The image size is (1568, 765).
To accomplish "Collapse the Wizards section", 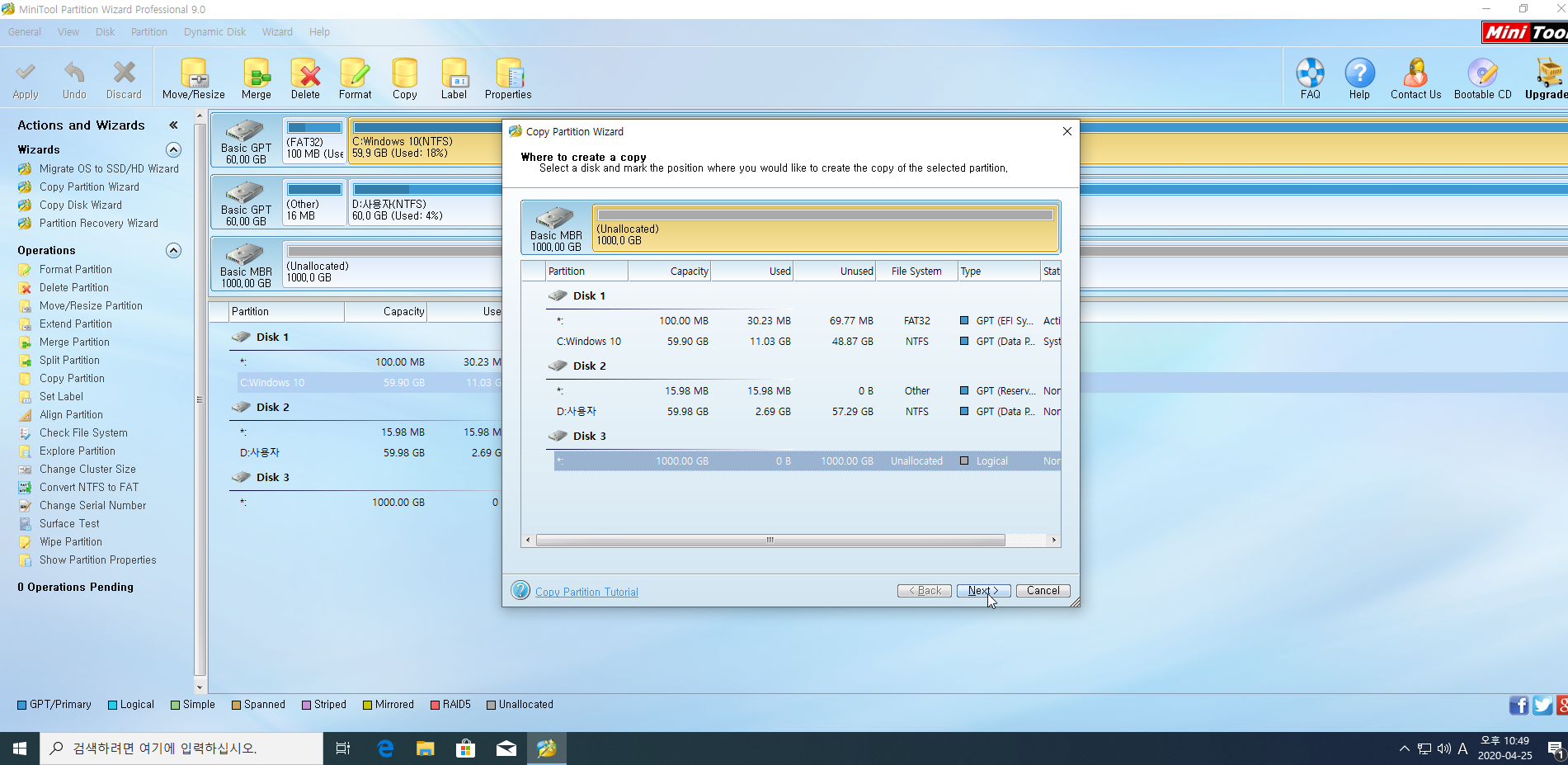I will [173, 149].
